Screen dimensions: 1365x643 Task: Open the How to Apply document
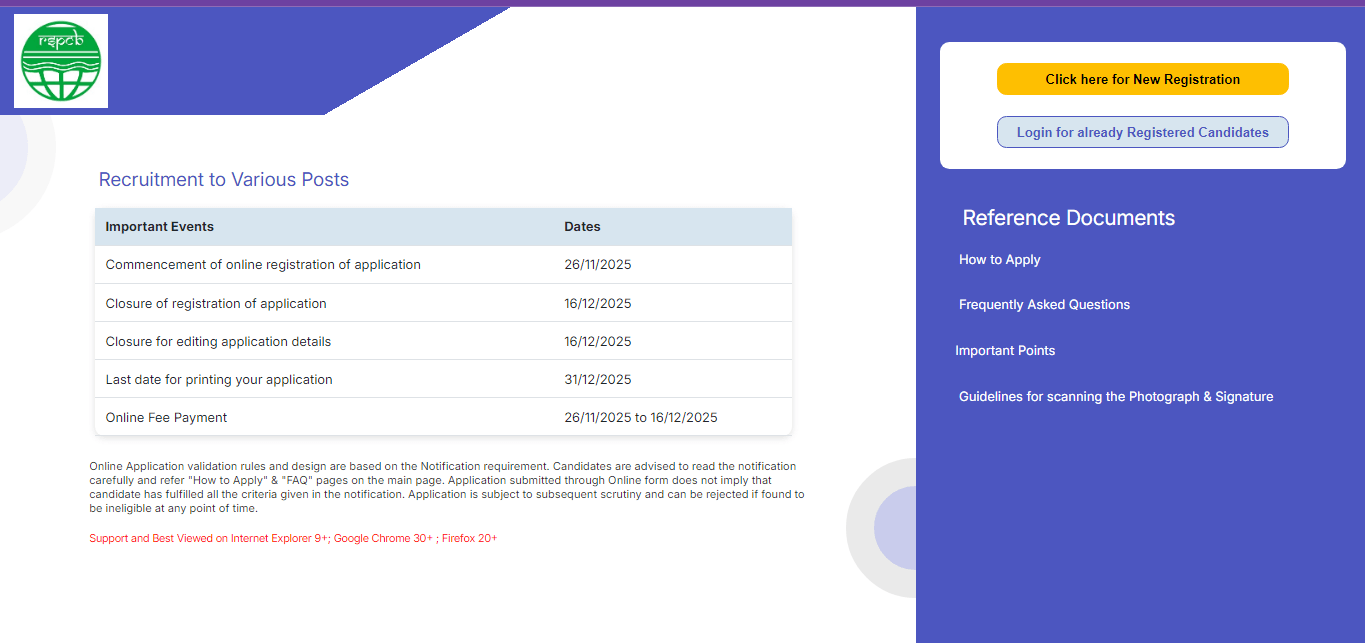point(999,259)
